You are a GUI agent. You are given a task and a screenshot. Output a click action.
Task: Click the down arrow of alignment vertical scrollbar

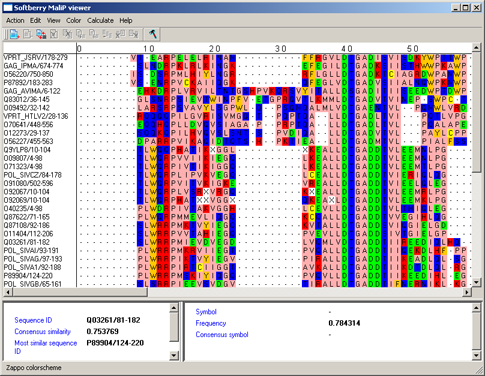pos(476,282)
